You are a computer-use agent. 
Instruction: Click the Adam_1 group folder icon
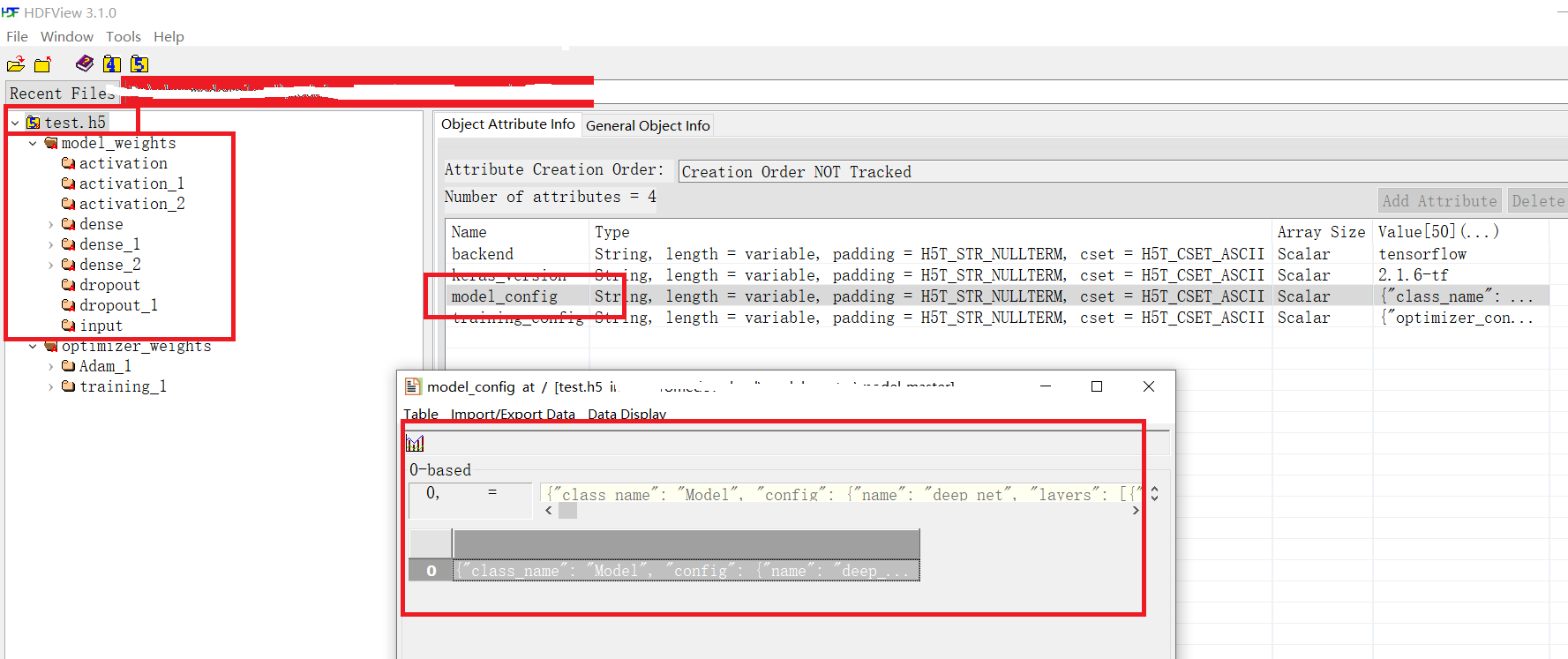(68, 366)
